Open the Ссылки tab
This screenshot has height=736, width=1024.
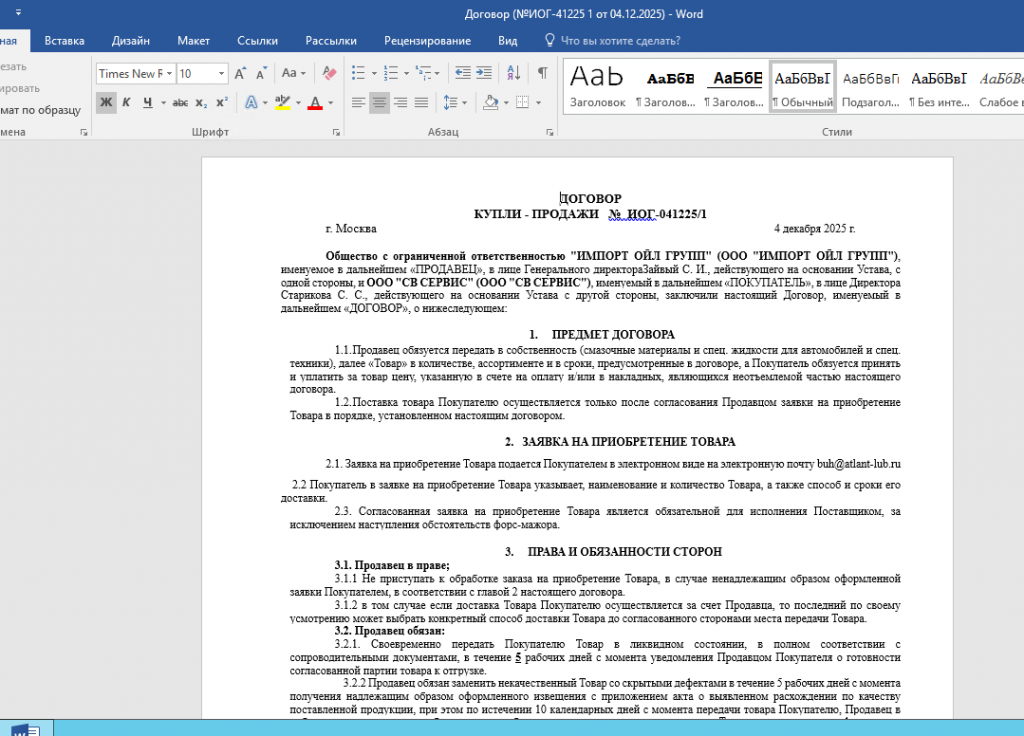click(257, 40)
